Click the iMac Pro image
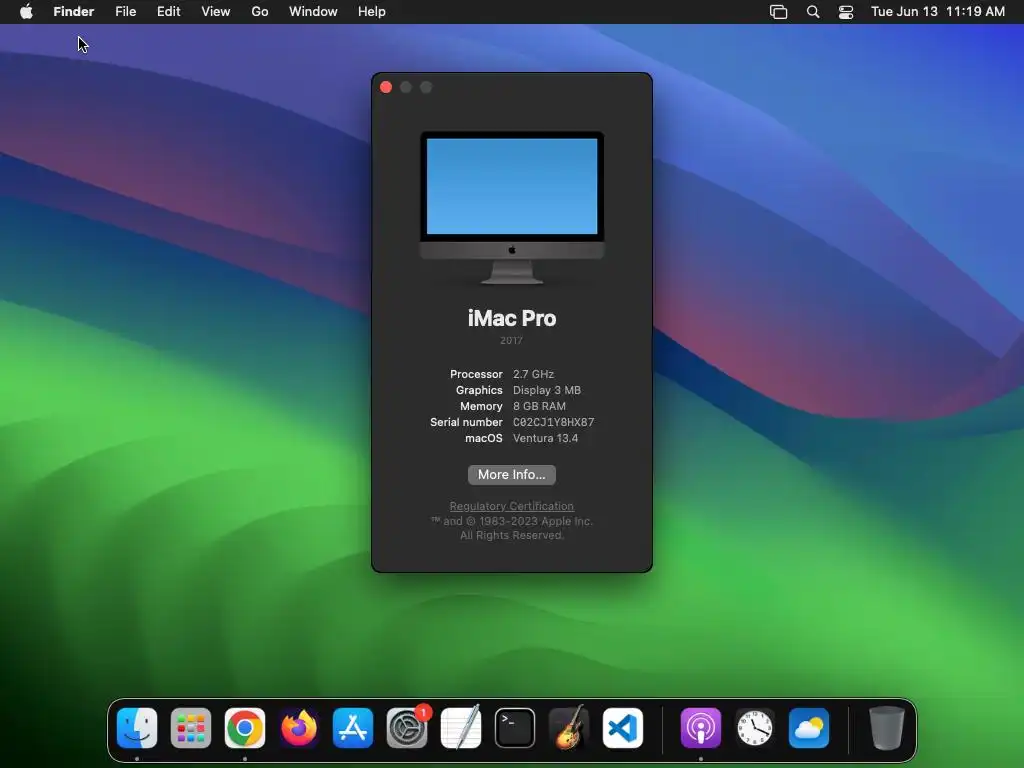 pyautogui.click(x=512, y=208)
